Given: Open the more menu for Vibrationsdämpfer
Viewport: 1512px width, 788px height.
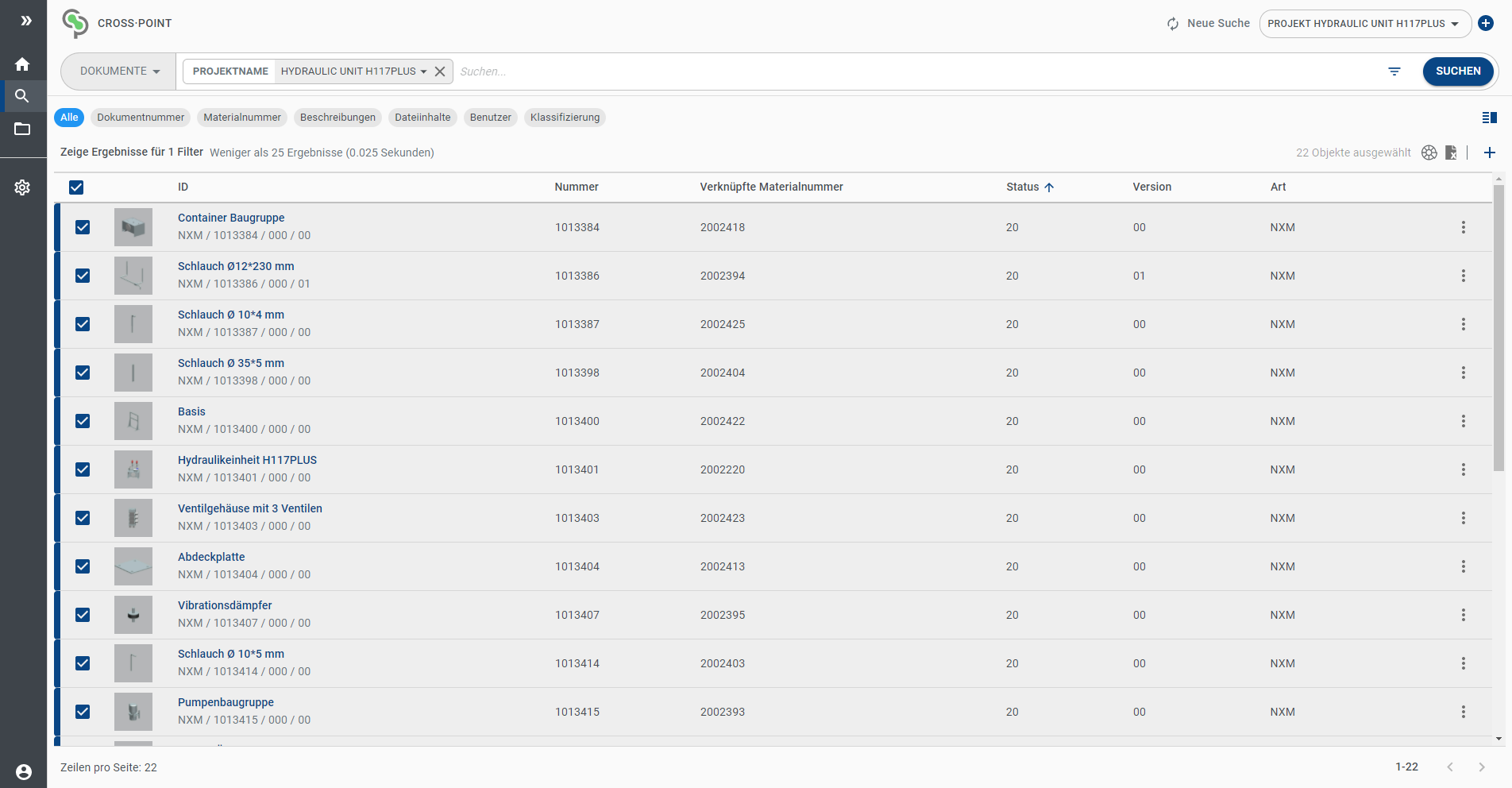Looking at the screenshot, I should pyautogui.click(x=1464, y=615).
